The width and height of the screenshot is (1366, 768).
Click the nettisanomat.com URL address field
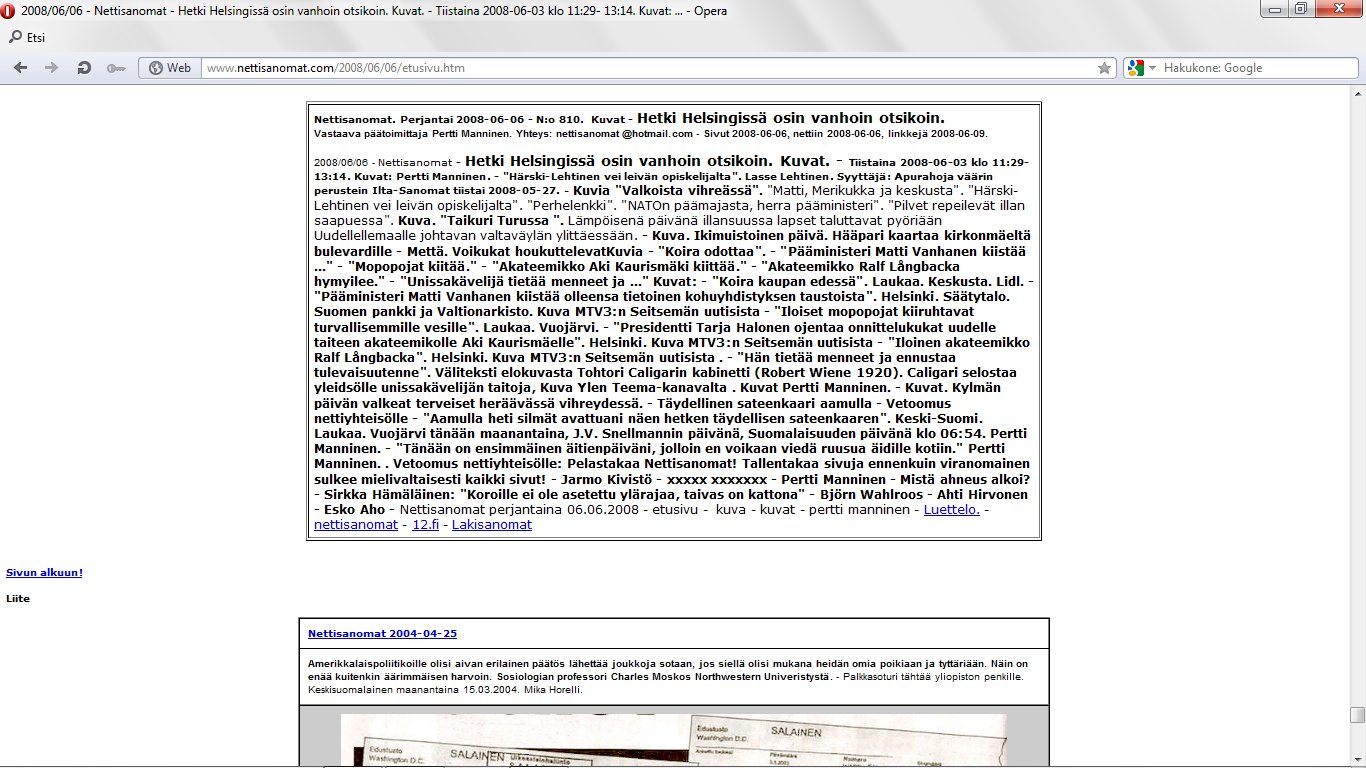point(640,68)
